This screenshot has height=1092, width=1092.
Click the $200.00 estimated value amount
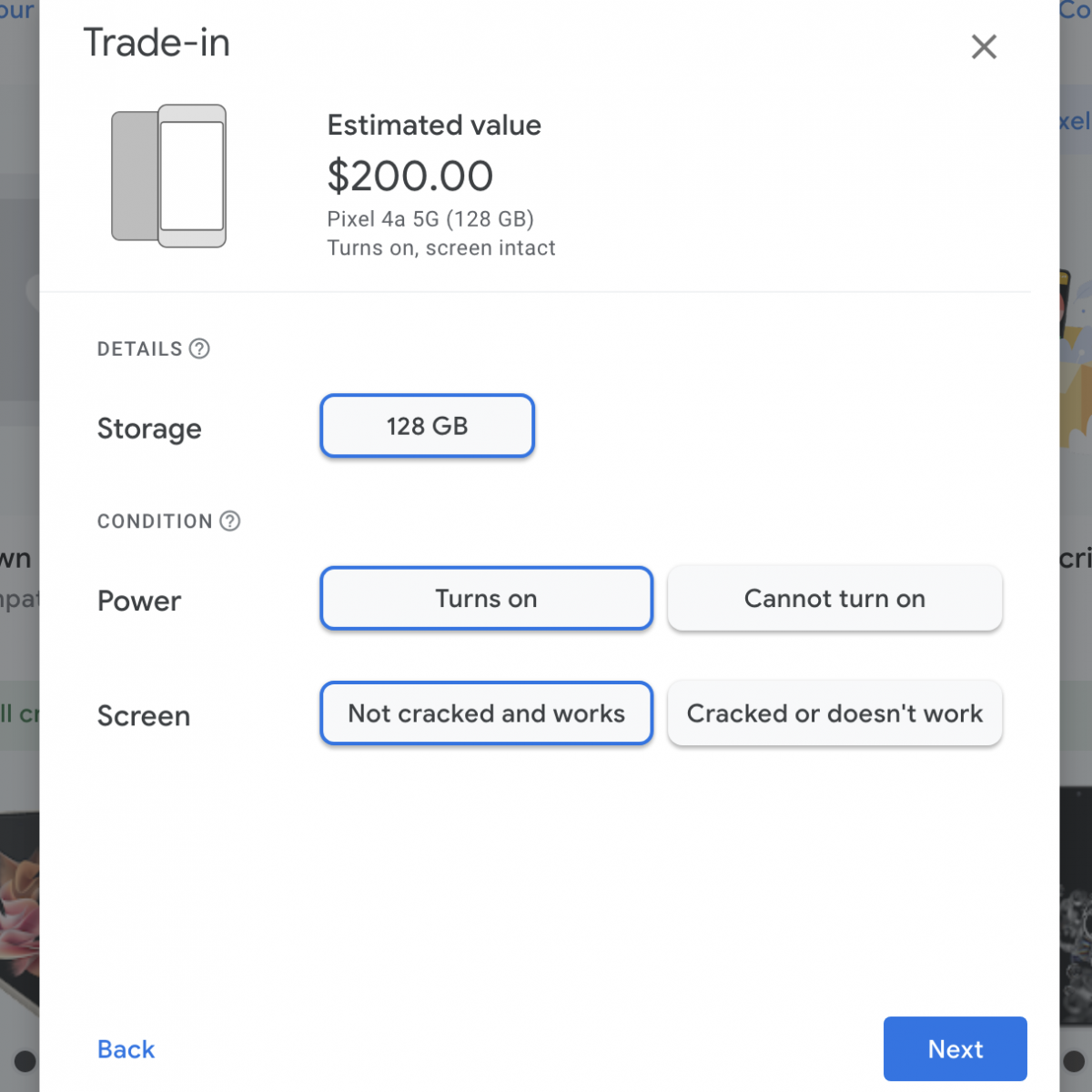pyautogui.click(x=409, y=176)
